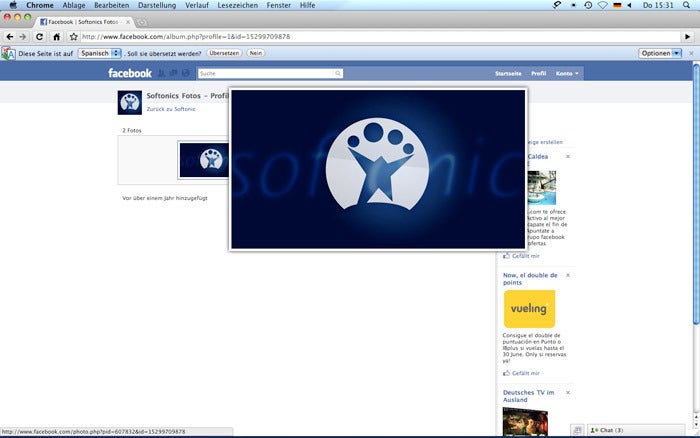
Task: Open the Deutsches TV im Ausland ad title
Action: pyautogui.click(x=528, y=396)
